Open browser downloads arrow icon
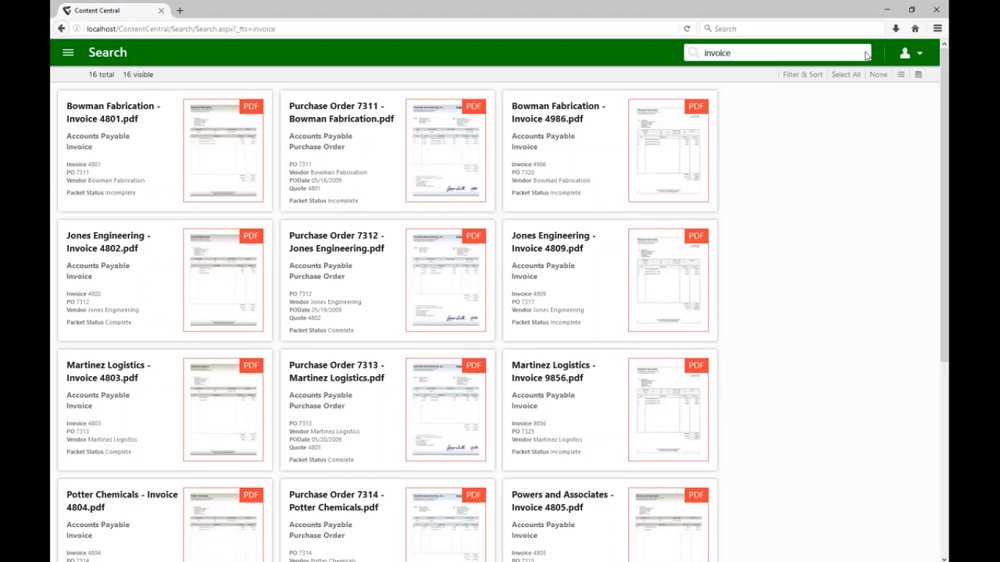This screenshot has width=1000, height=562. 896,29
